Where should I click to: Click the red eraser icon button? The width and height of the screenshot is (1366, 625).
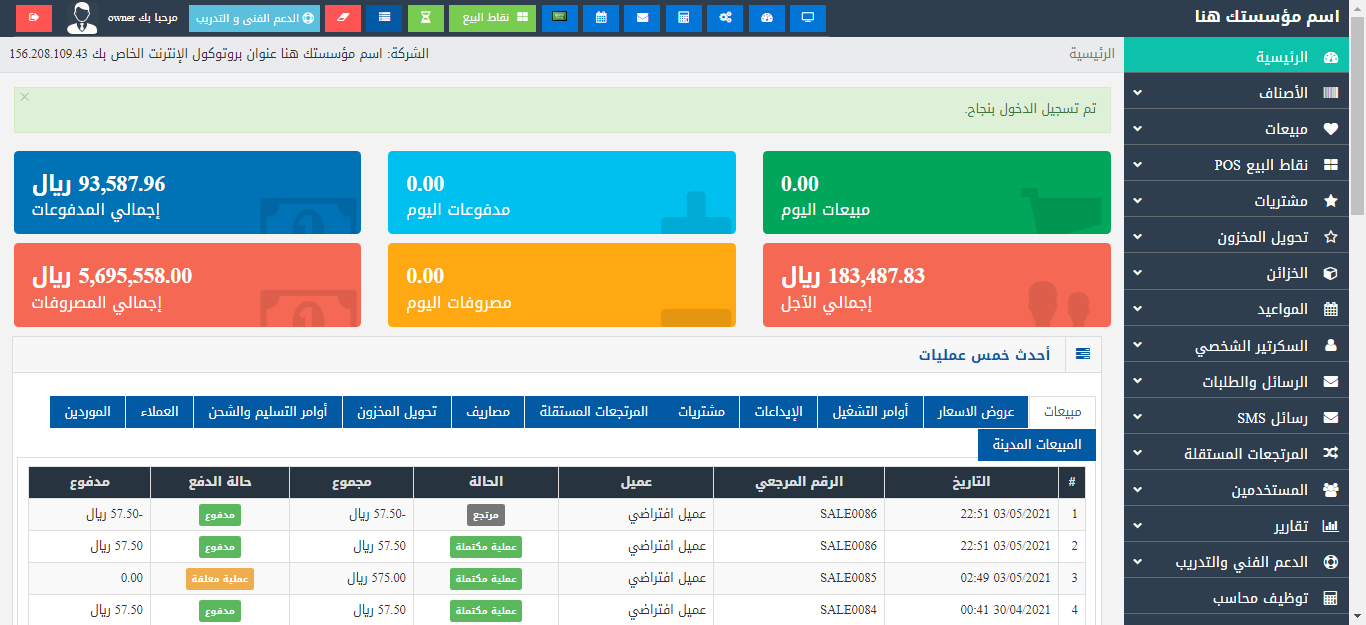[x=343, y=18]
